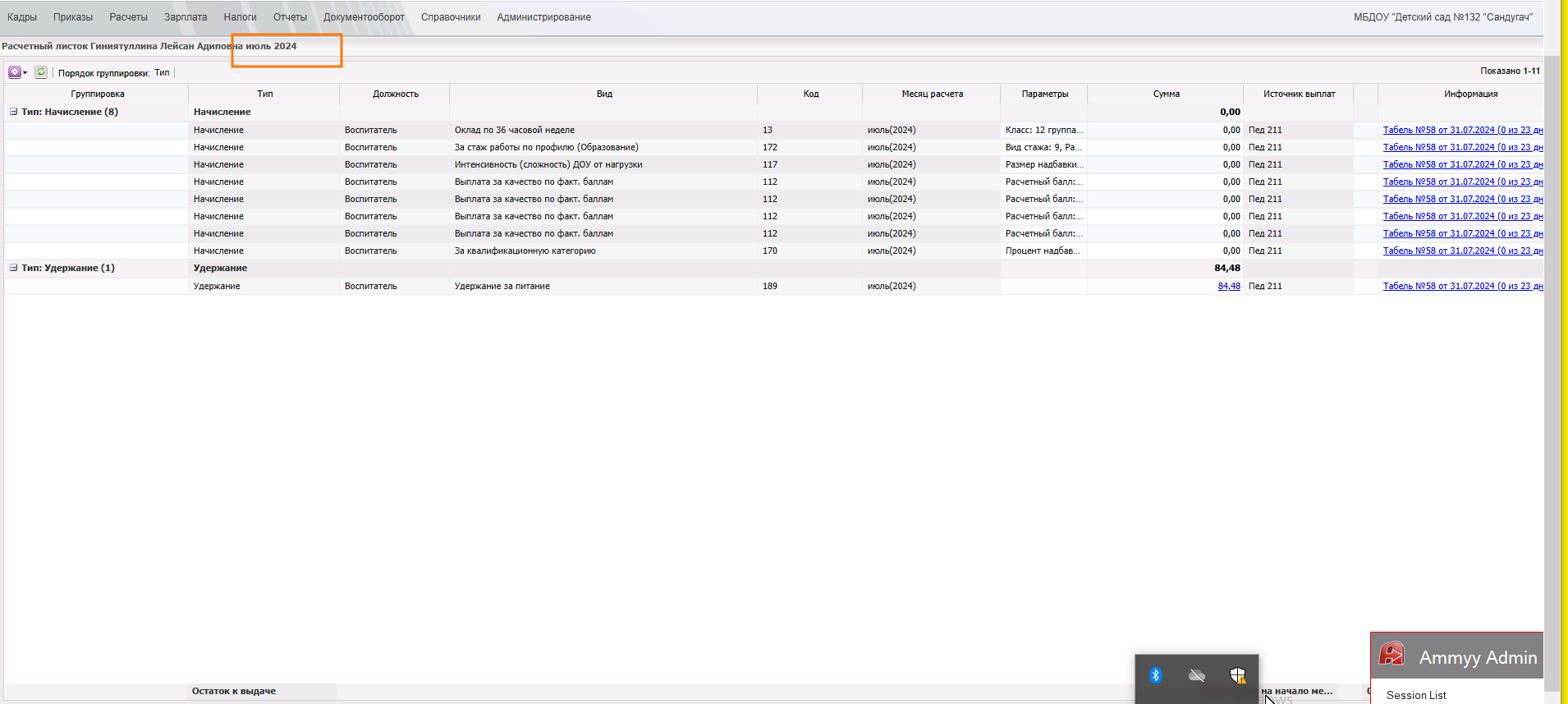The height and width of the screenshot is (704, 1568).
Task: Open the Справочники menu
Action: pyautogui.click(x=451, y=17)
